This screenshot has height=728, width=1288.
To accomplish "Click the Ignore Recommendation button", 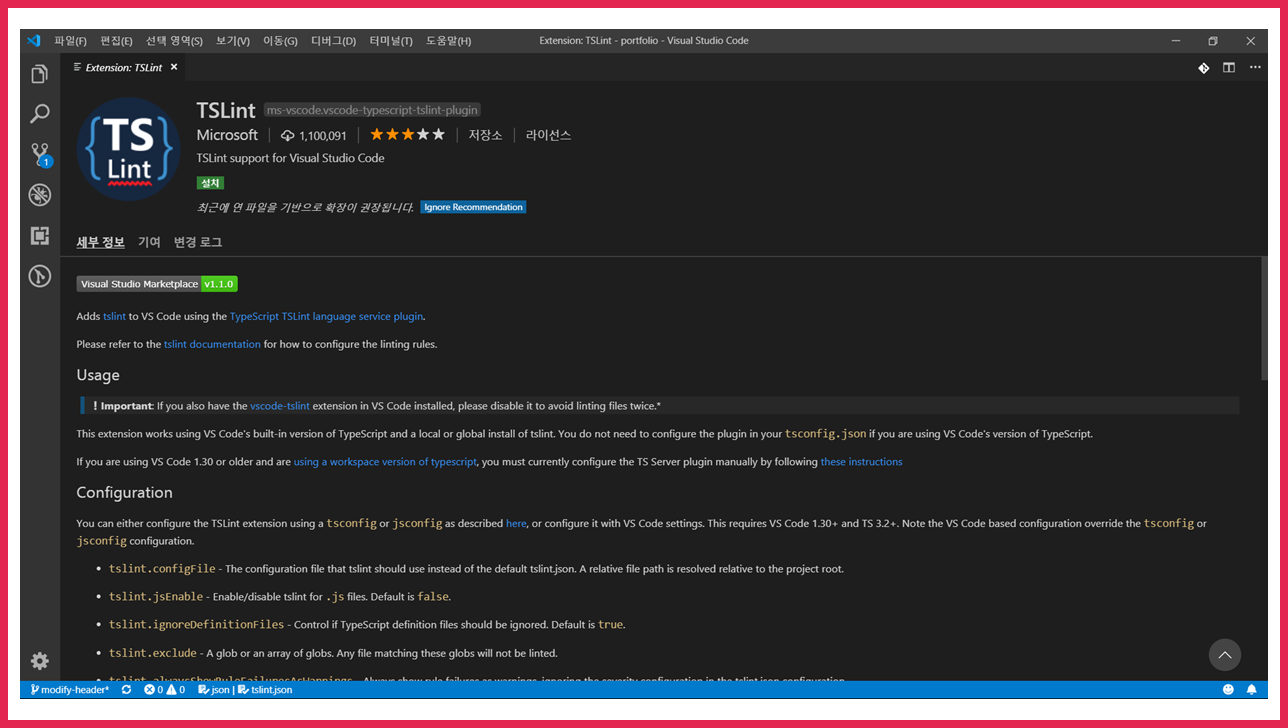I will click(x=473, y=207).
